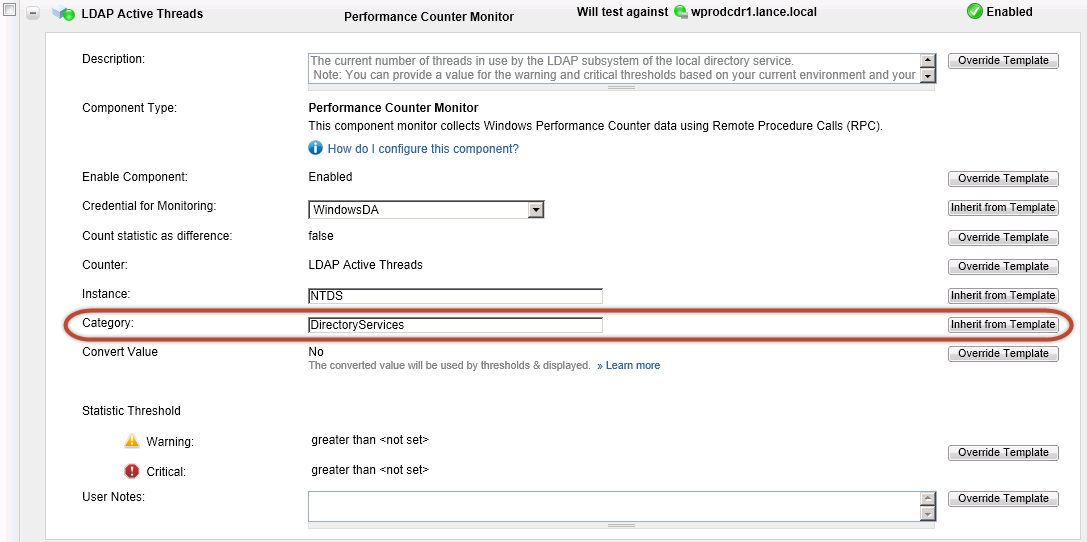Click Override Template for Description
1087x542 pixels.
click(x=1002, y=61)
